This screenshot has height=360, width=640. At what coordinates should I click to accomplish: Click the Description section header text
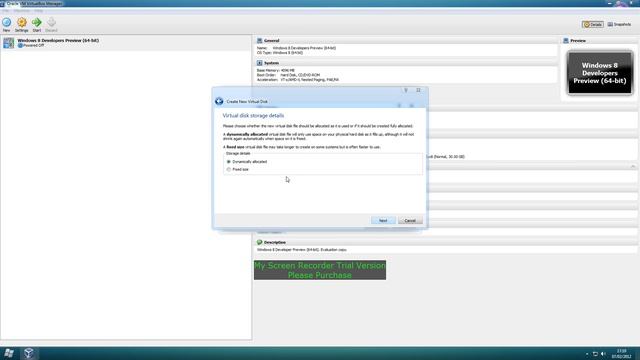tap(275, 242)
